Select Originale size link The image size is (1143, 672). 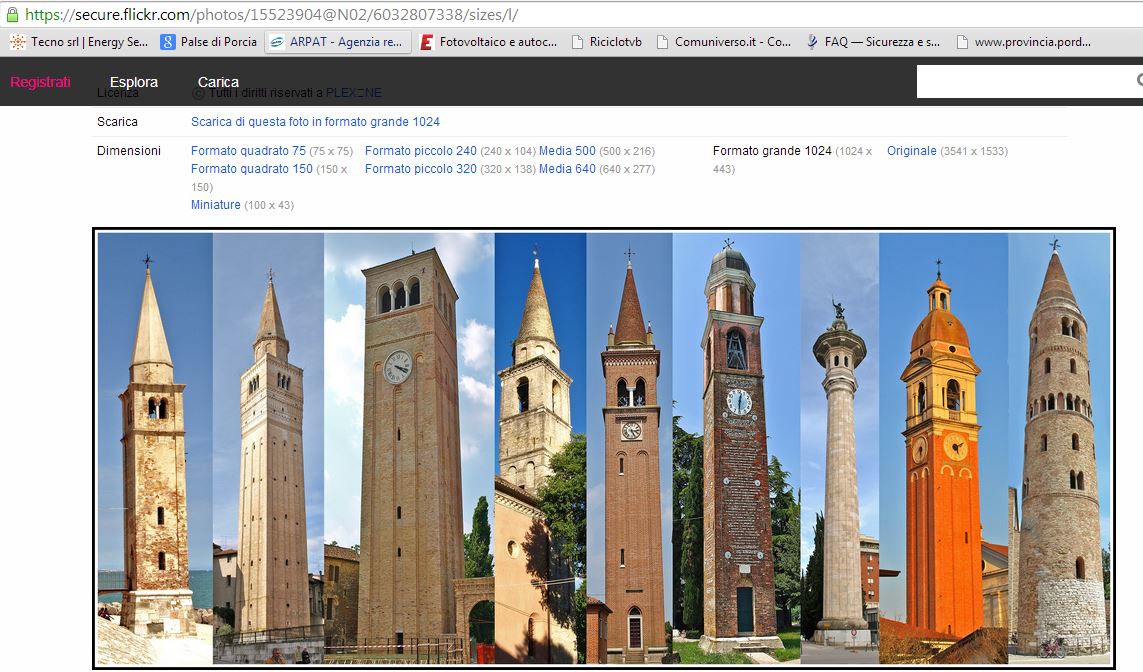911,151
